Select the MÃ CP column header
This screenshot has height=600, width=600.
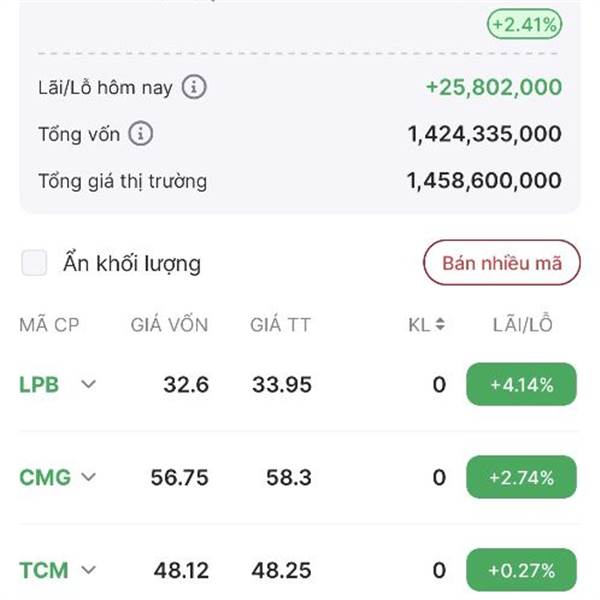(49, 325)
